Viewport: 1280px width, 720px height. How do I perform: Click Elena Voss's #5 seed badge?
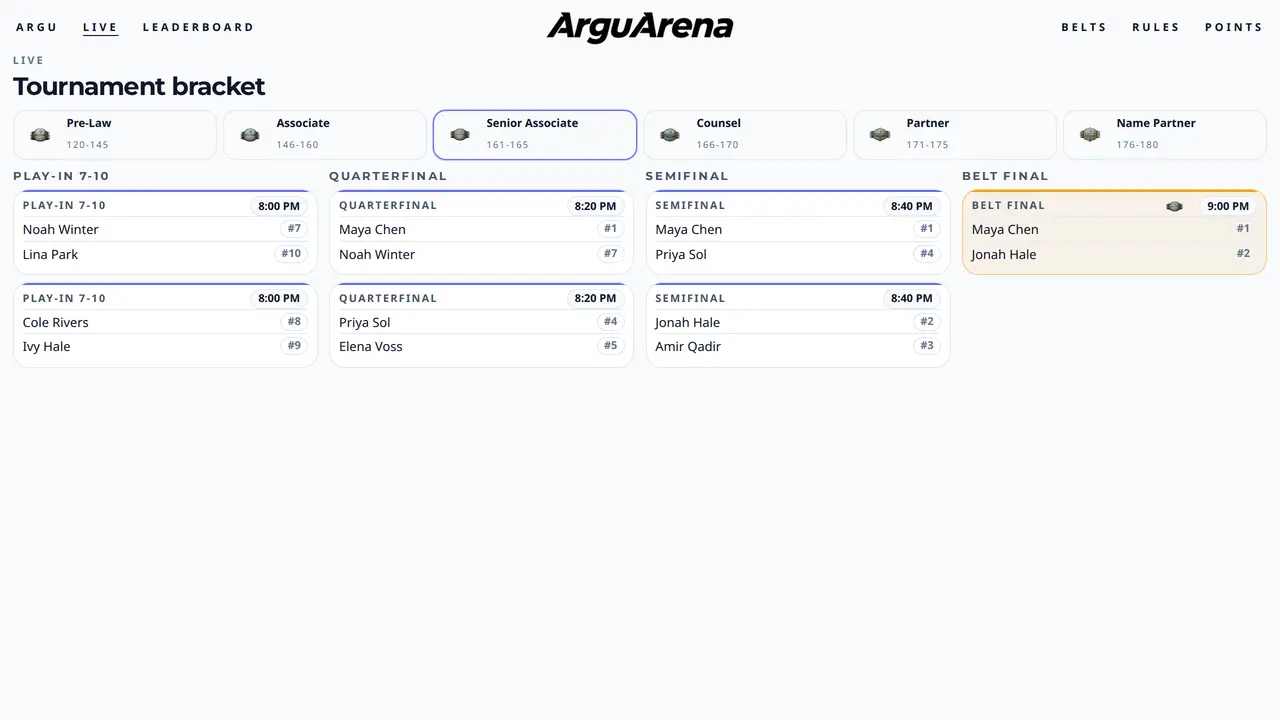click(x=610, y=346)
